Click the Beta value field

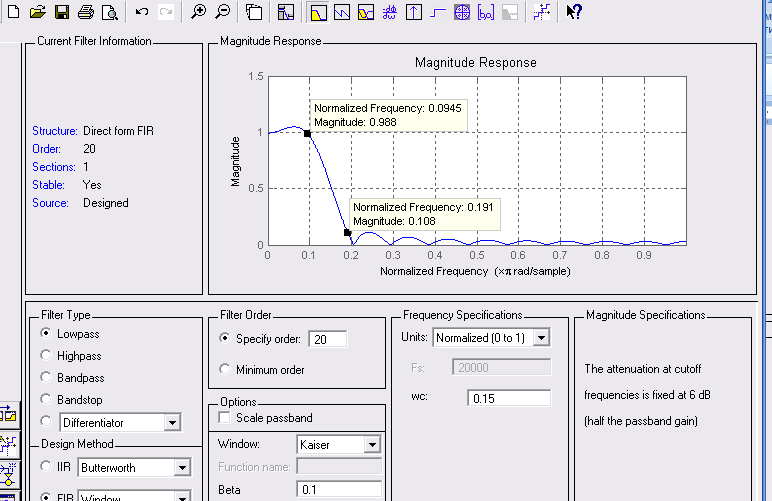pos(339,490)
